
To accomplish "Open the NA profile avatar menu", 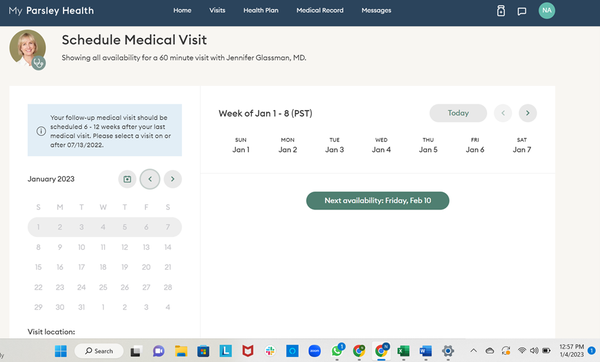I will [547, 10].
